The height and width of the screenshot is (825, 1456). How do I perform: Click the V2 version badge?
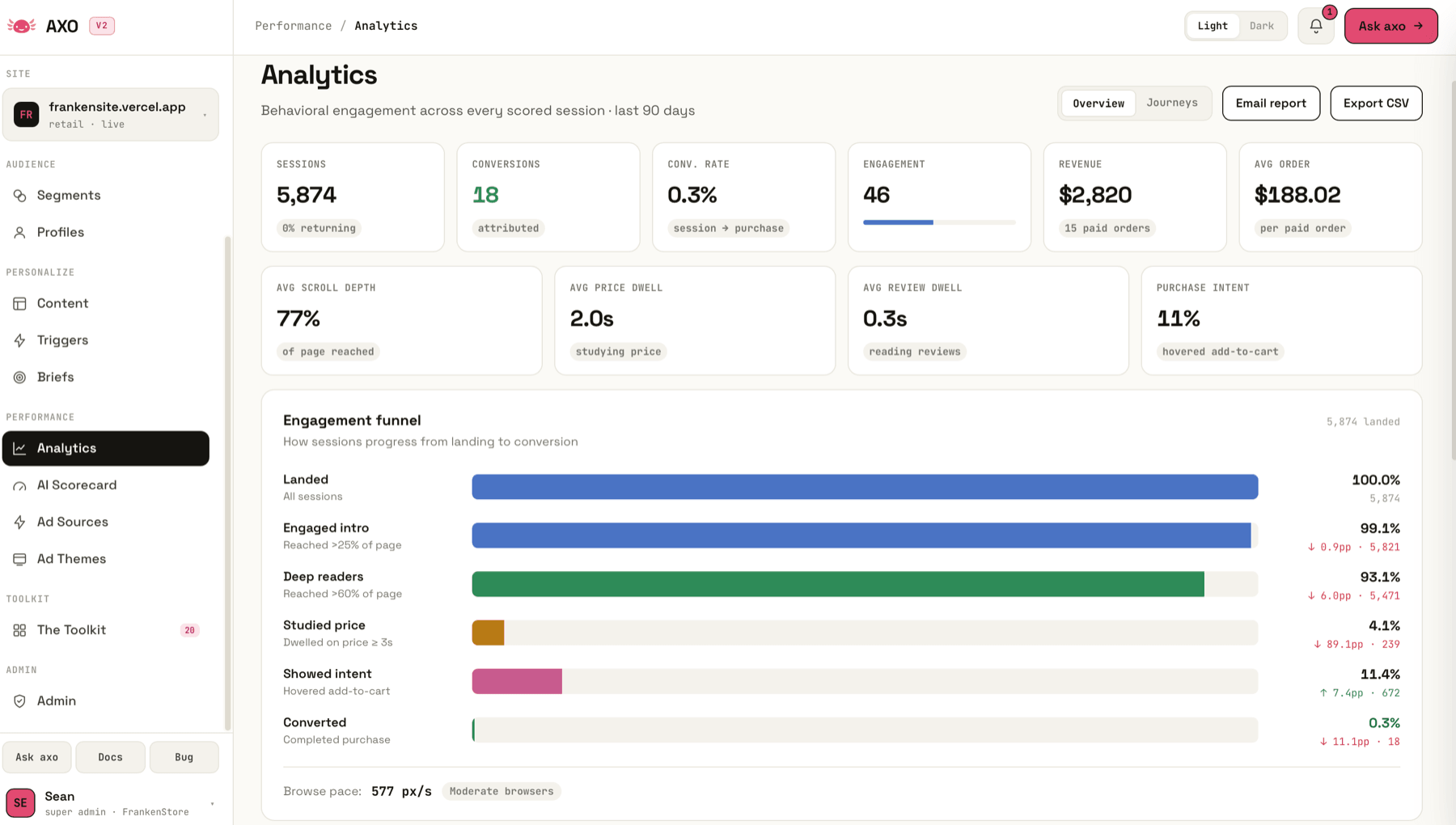[x=102, y=26]
